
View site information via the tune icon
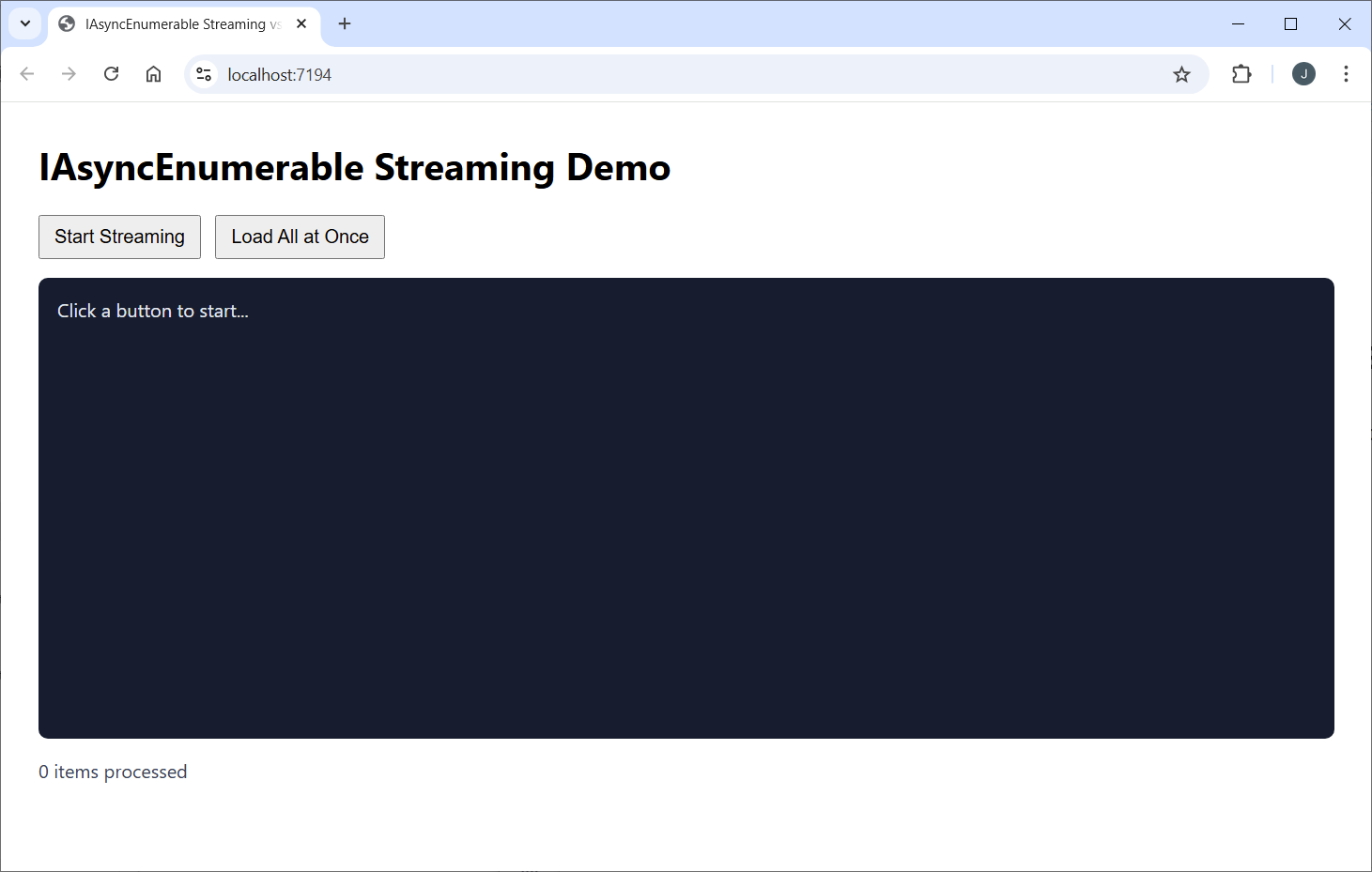click(203, 73)
